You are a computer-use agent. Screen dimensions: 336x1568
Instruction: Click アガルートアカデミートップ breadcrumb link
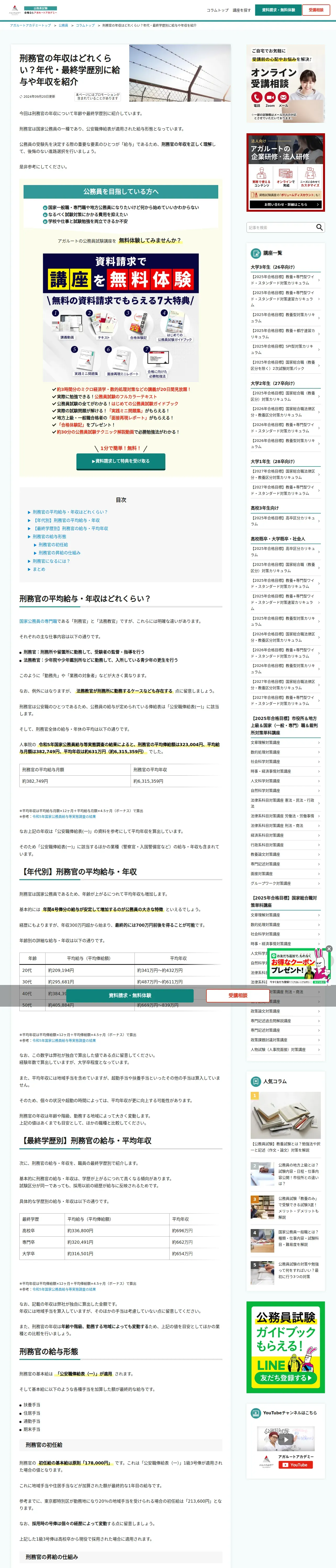pos(31,26)
